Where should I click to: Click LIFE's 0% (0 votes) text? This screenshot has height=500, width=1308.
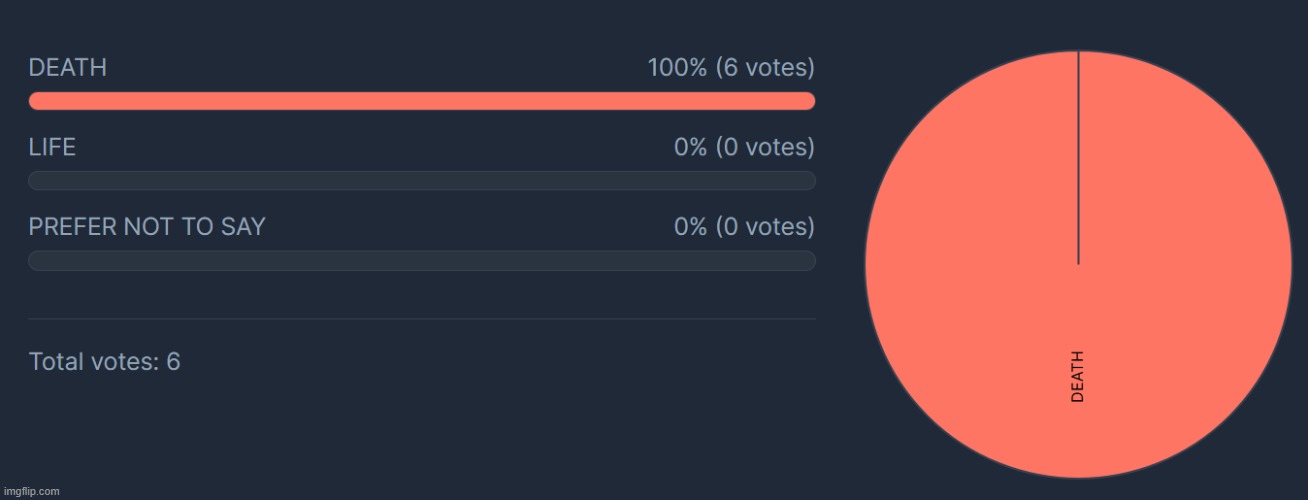pos(744,147)
